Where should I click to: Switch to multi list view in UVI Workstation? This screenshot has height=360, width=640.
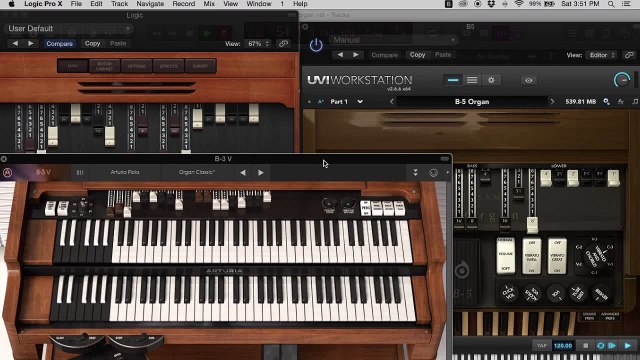point(472,80)
